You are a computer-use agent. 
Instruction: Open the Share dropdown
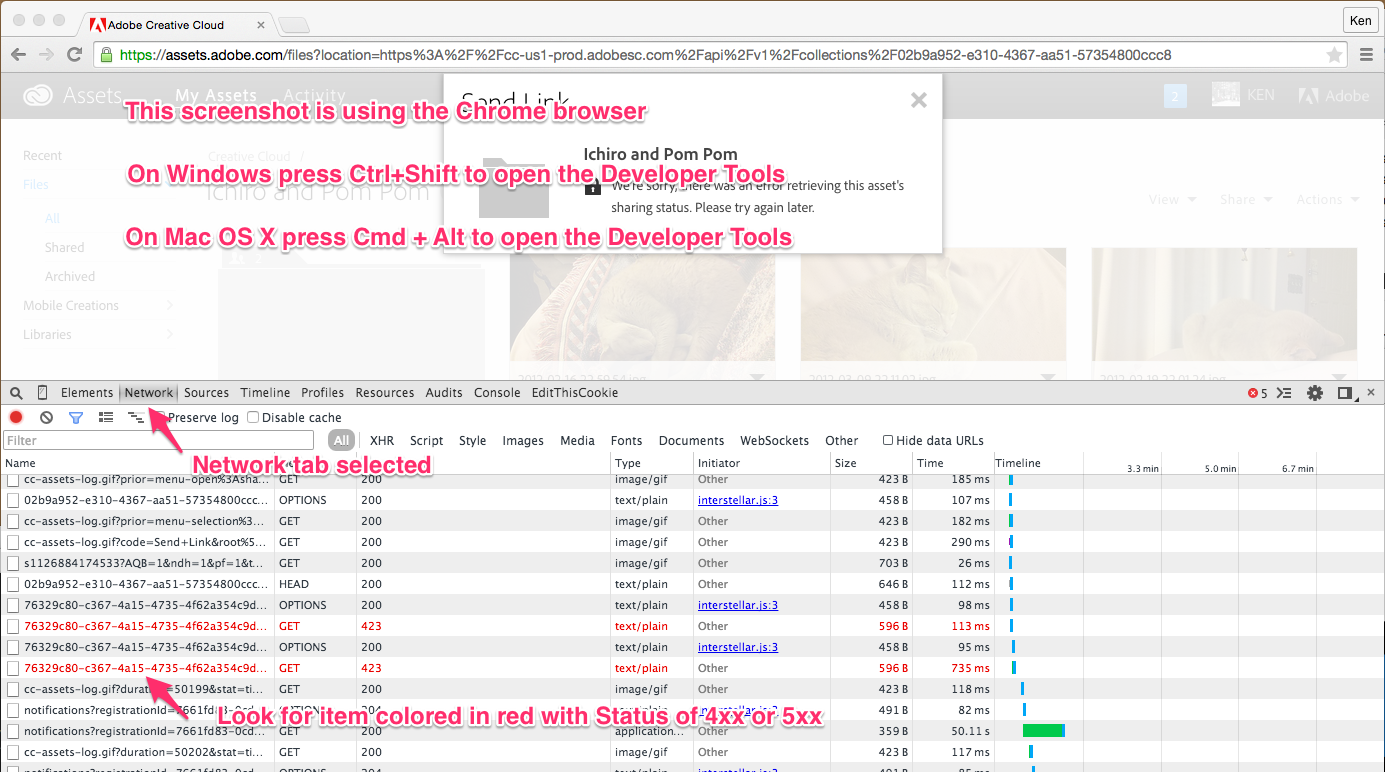[1246, 200]
